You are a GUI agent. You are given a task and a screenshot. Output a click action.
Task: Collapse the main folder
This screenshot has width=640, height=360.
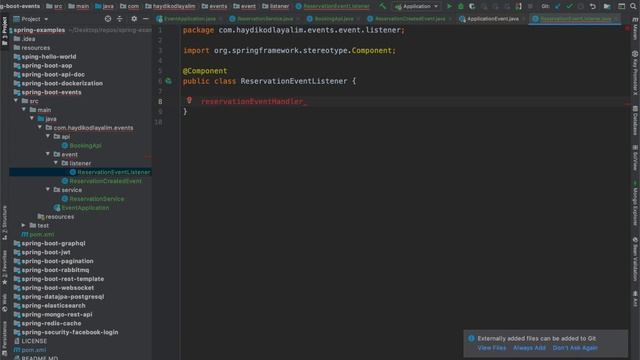(x=24, y=109)
